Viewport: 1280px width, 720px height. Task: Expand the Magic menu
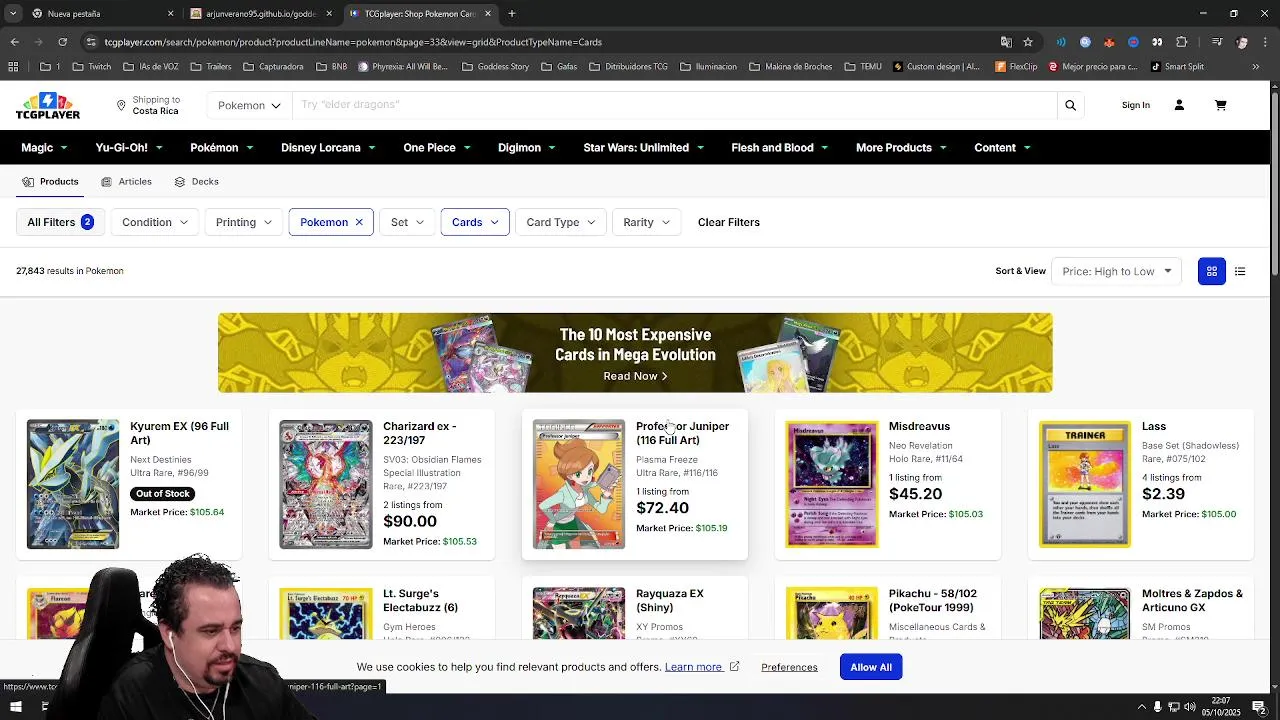(x=45, y=147)
